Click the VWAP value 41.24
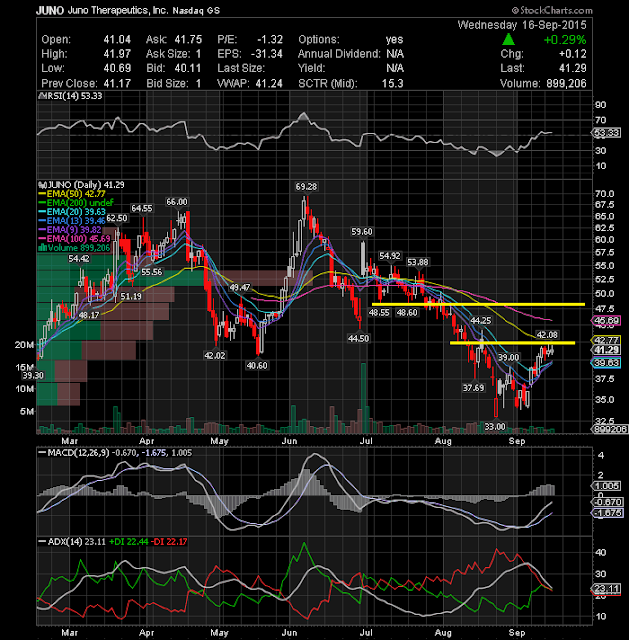This screenshot has height=640, width=629. coord(269,83)
